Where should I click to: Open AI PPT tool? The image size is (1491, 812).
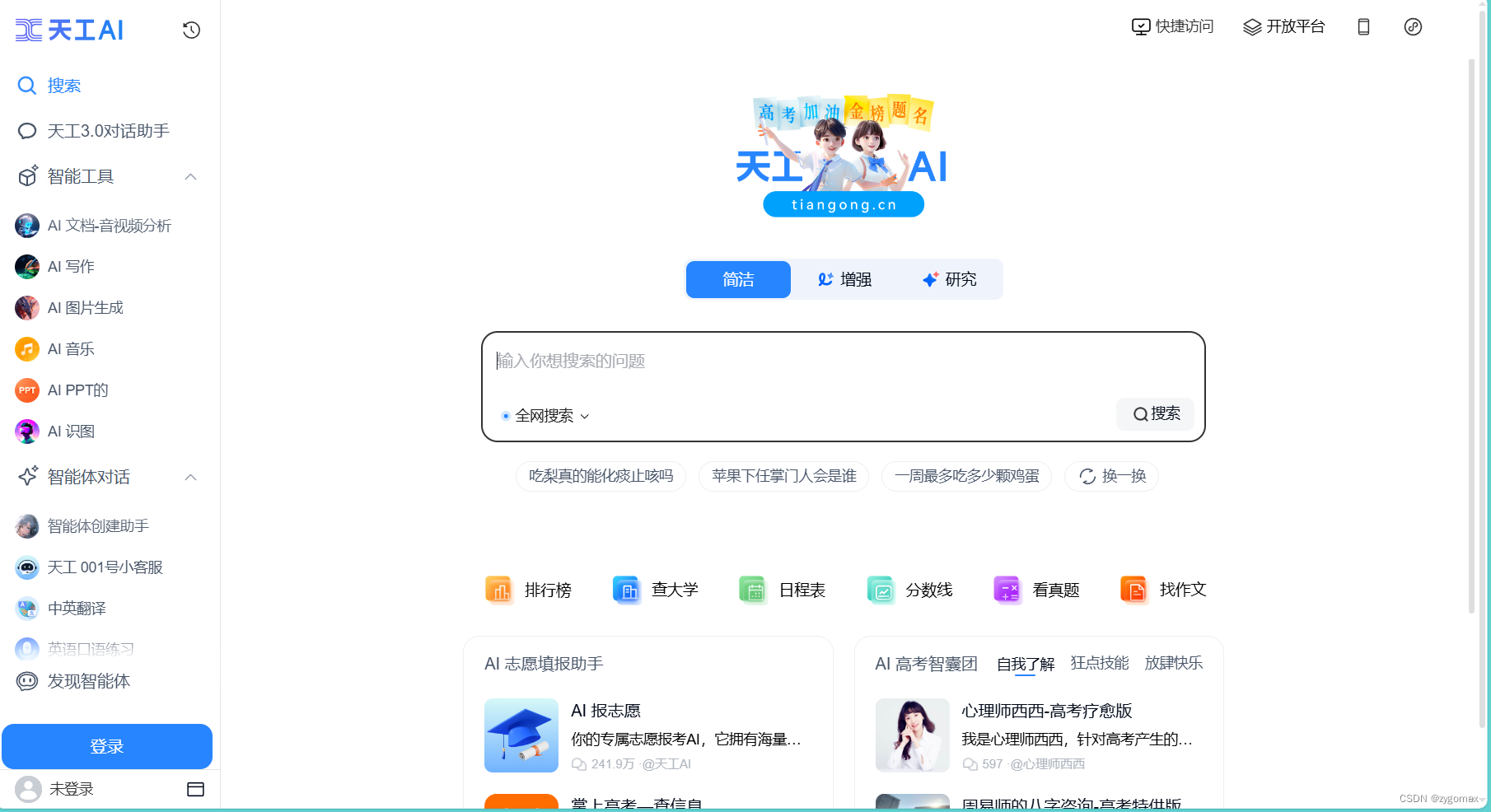pyautogui.click(x=63, y=390)
